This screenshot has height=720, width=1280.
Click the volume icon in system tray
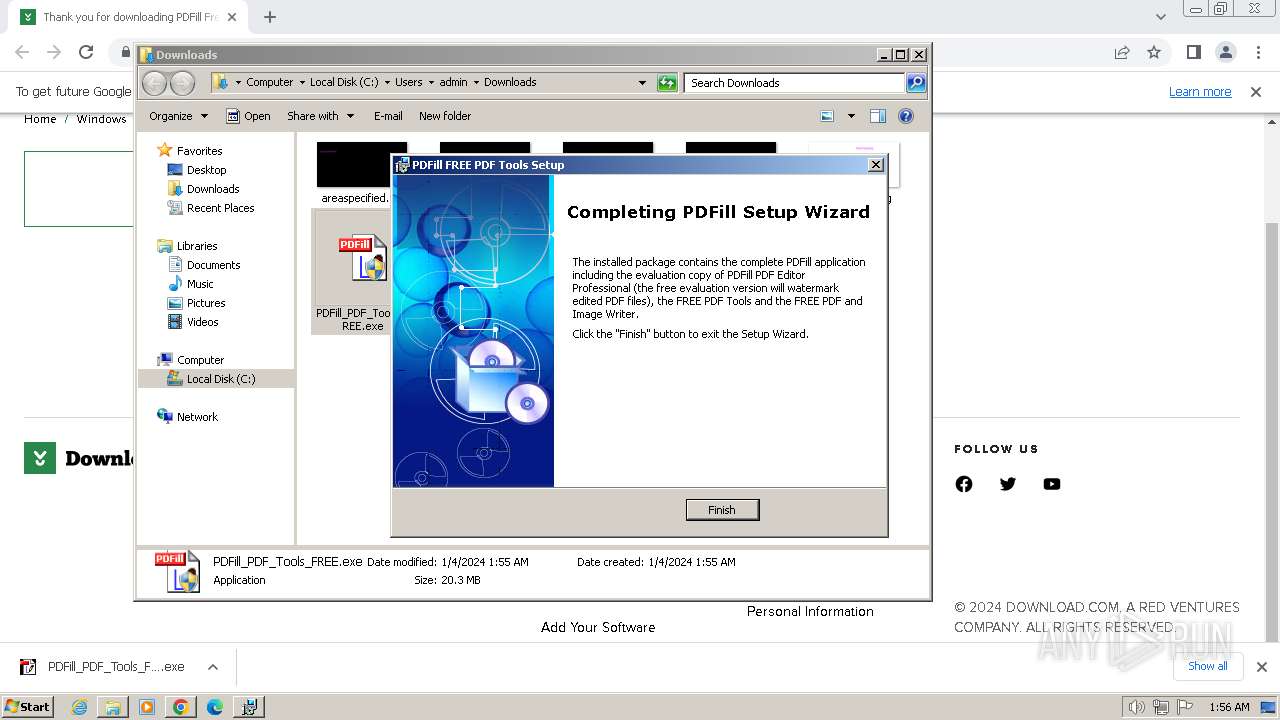(1136, 707)
